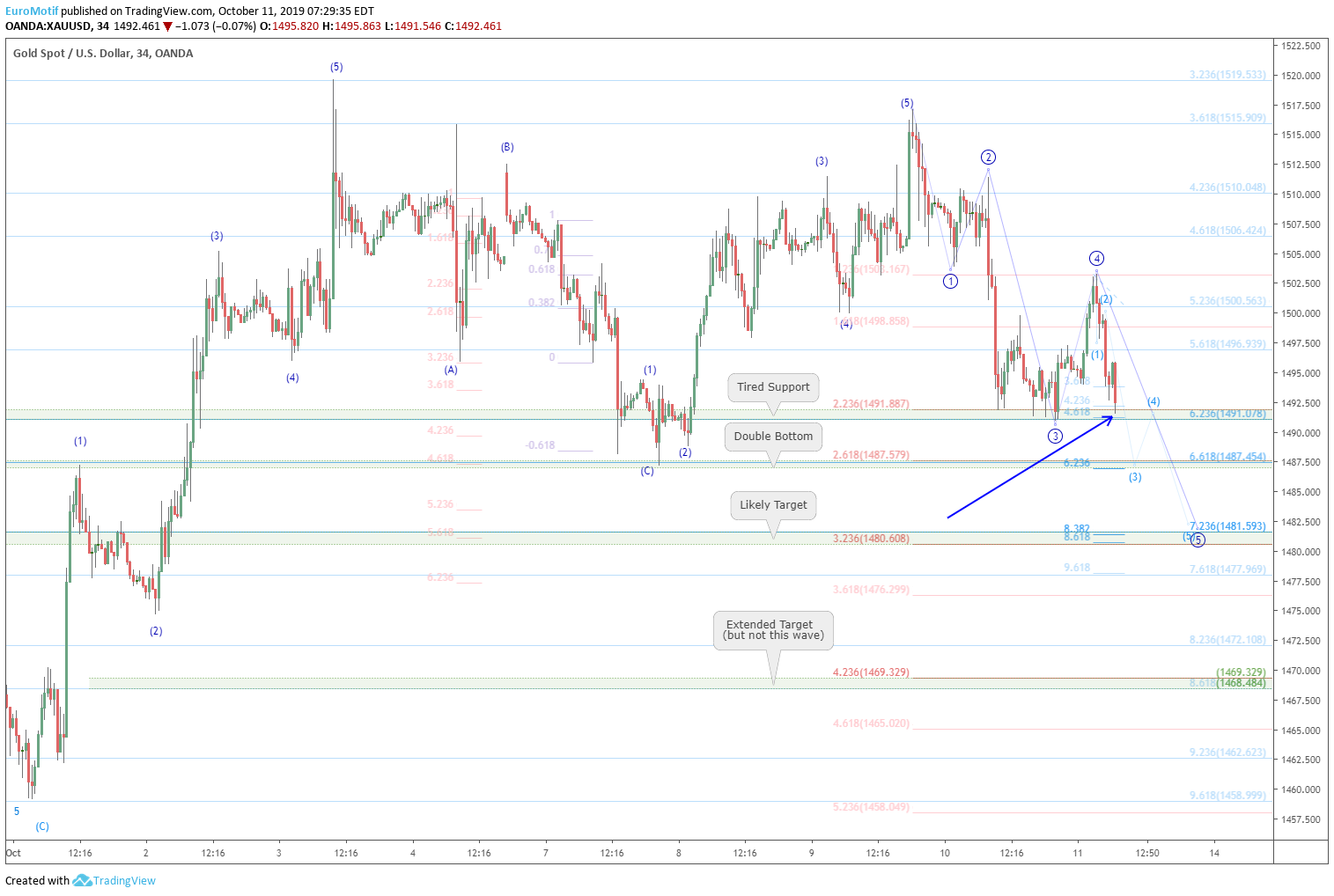Image resolution: width=1334 pixels, height=896 pixels.
Task: Click the red down-triangle price change indicator
Action: (167, 26)
